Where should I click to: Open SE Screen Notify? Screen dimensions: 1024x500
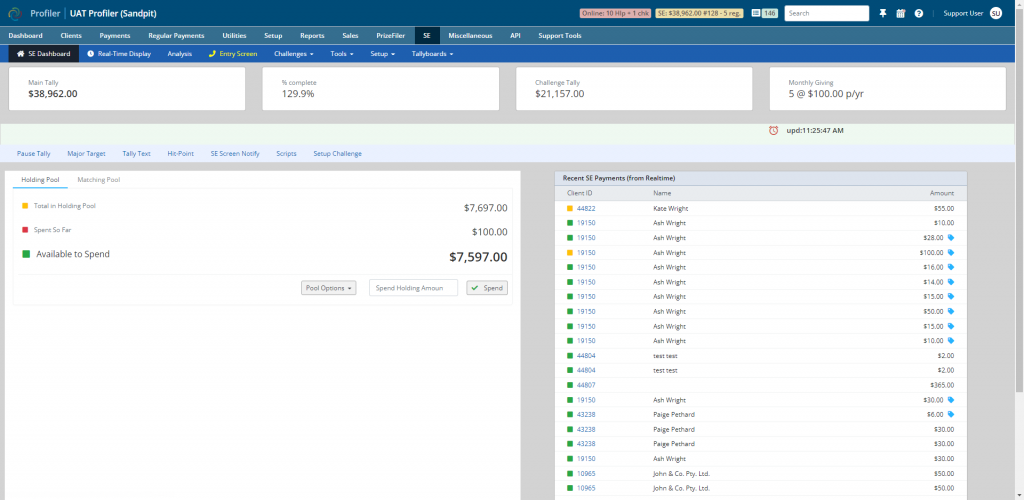pos(235,153)
